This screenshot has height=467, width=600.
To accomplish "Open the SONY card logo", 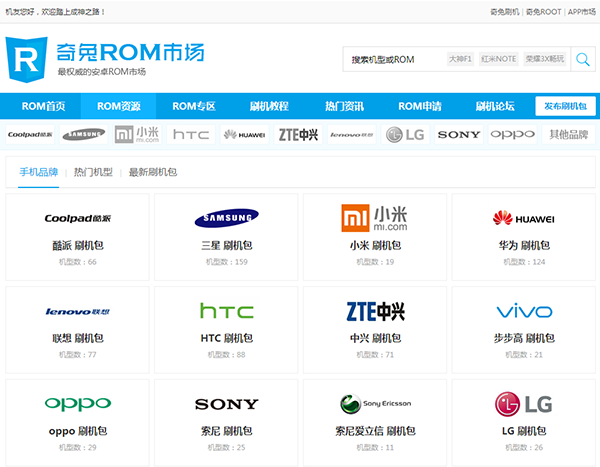I will click(x=227, y=404).
